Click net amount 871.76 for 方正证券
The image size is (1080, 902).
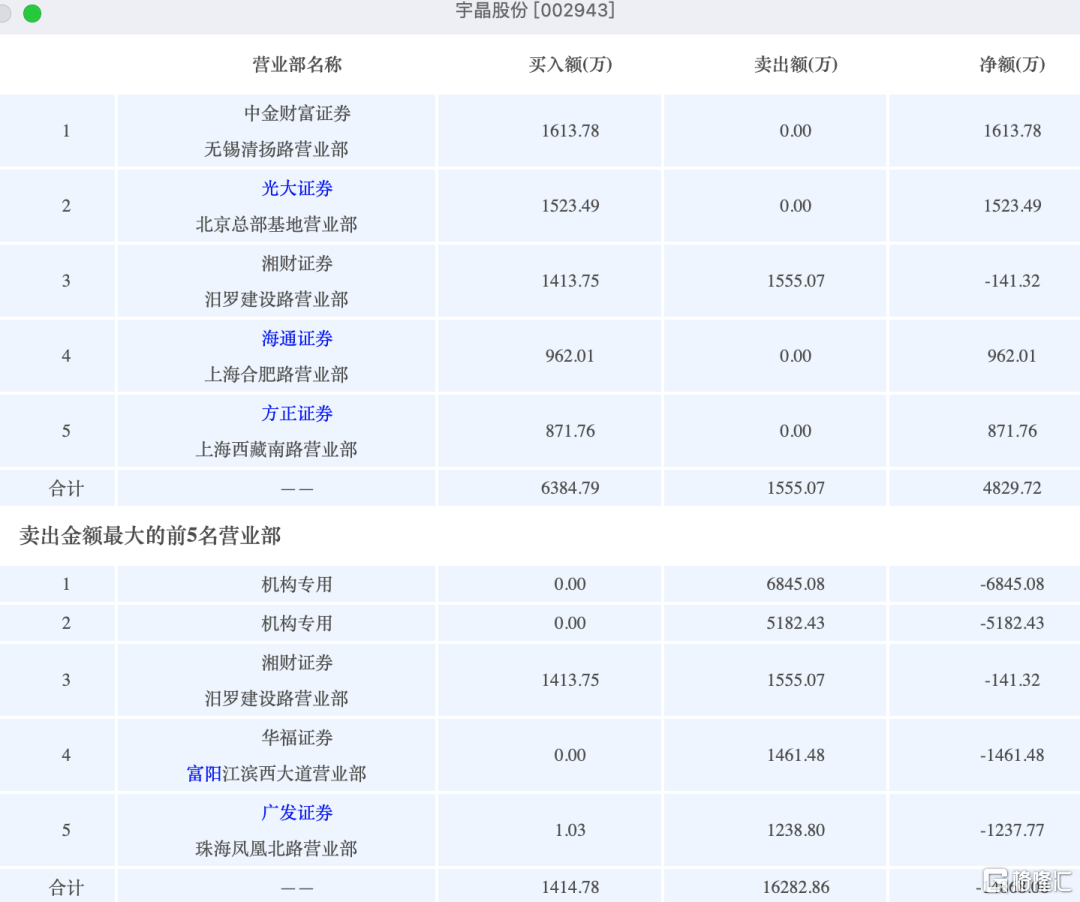[1012, 431]
